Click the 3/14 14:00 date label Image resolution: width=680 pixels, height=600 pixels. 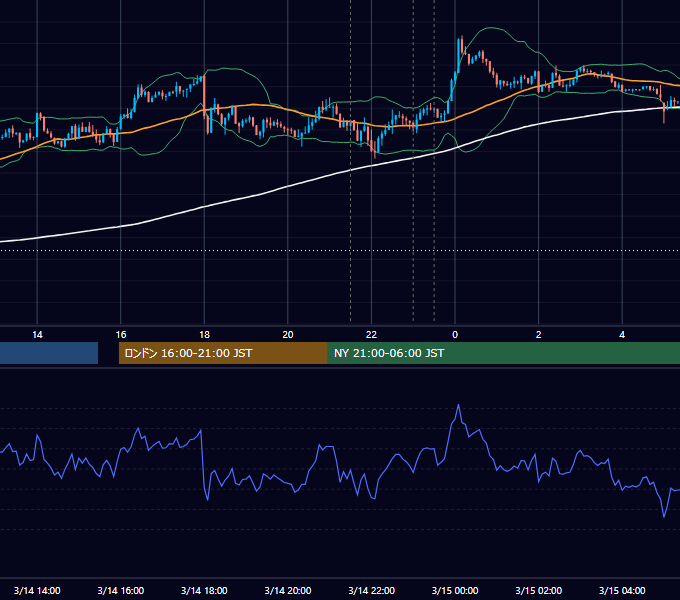(x=37, y=590)
